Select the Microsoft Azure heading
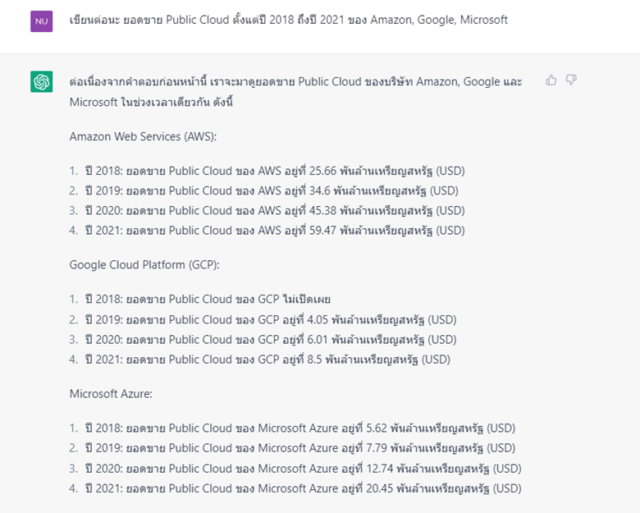Screen dimensions: 640x513 click(111, 394)
